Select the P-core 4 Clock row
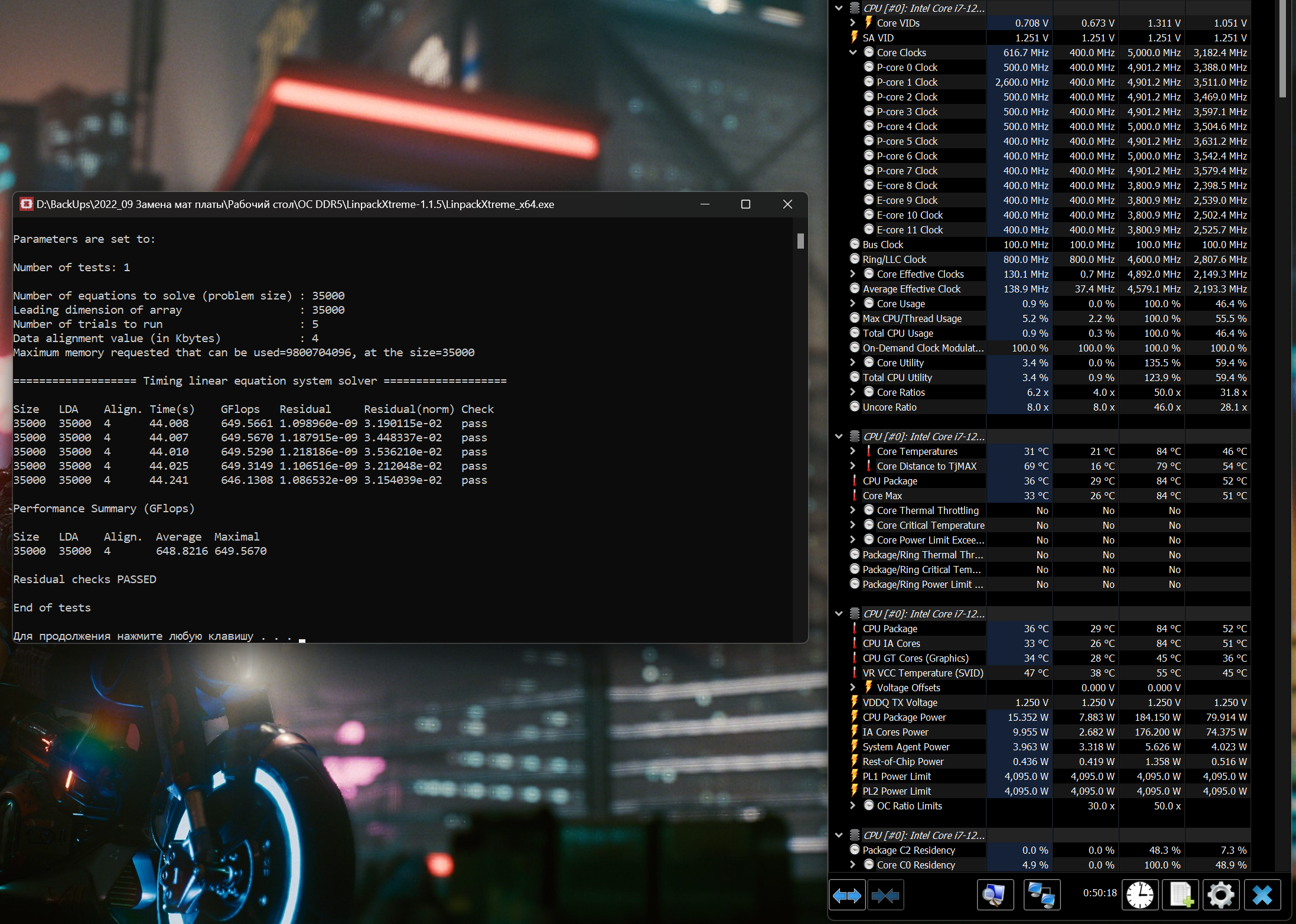This screenshot has width=1296, height=924. click(907, 126)
